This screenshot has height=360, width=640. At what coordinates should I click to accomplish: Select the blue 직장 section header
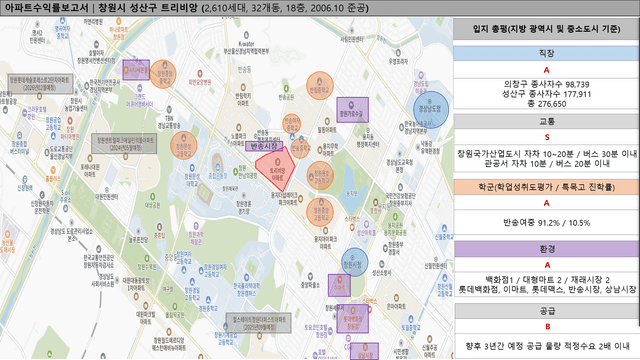pos(546,53)
